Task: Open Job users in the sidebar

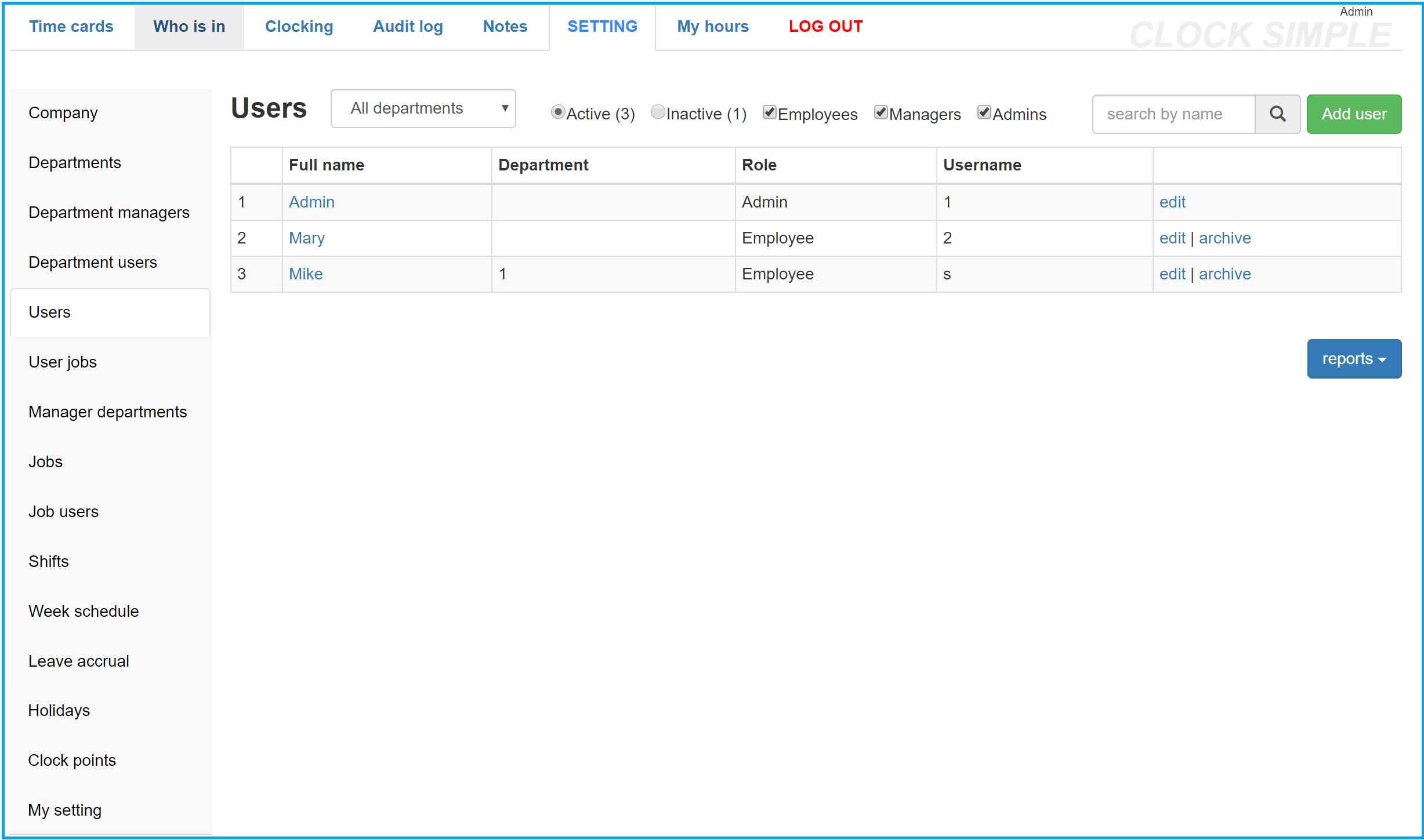Action: click(110, 512)
